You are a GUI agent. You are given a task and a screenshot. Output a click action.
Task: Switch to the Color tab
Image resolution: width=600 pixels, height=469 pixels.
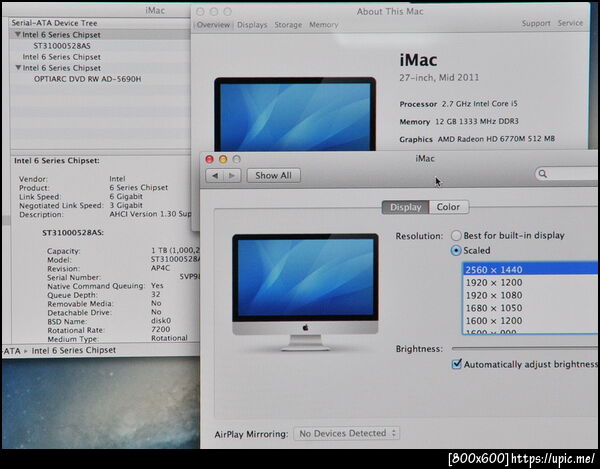448,207
